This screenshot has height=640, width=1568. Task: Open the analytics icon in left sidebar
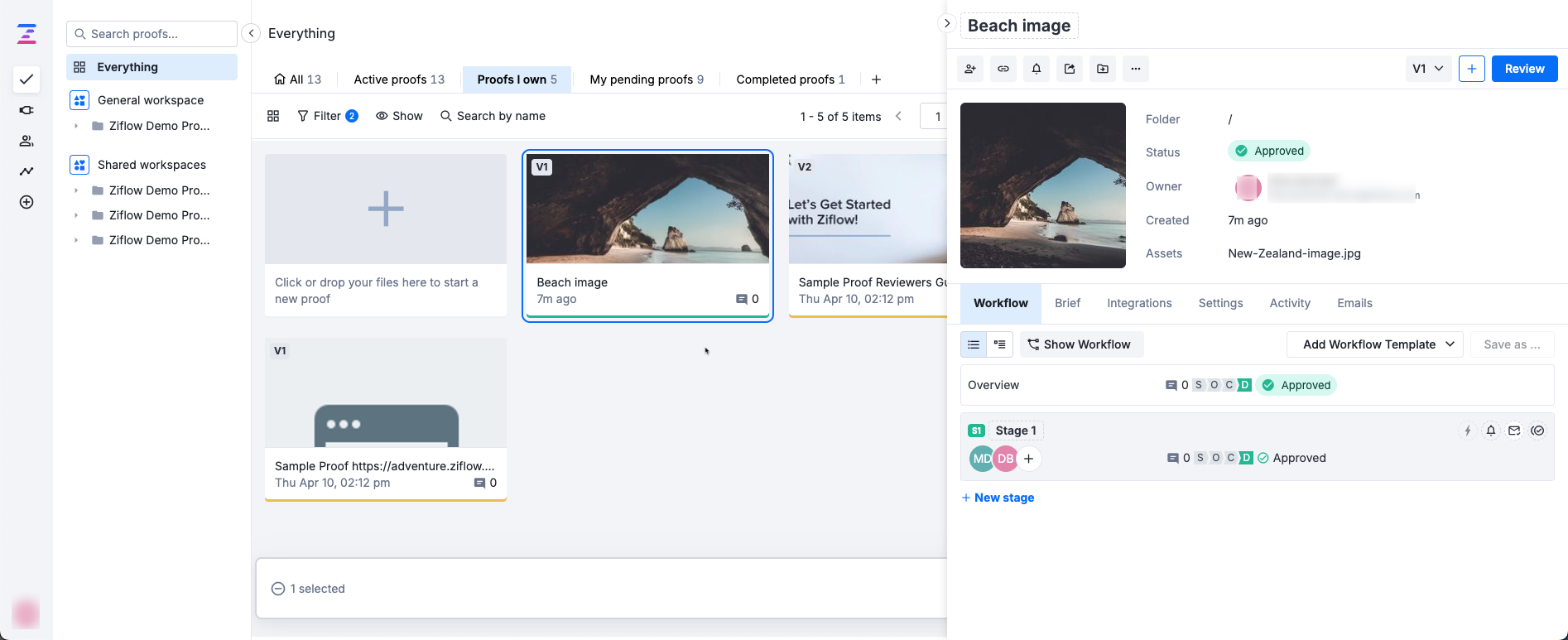tap(26, 171)
